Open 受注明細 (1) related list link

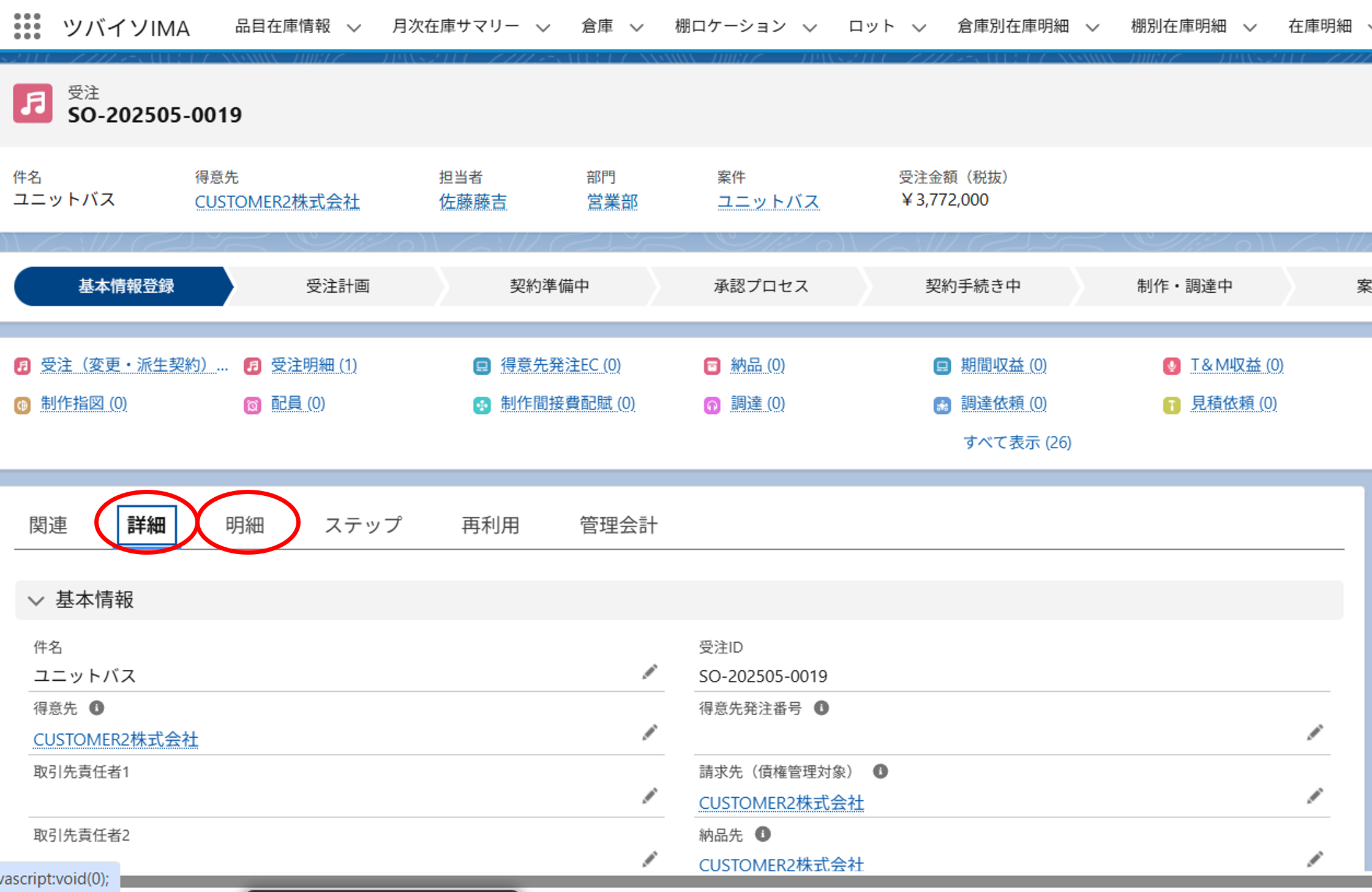tap(314, 365)
